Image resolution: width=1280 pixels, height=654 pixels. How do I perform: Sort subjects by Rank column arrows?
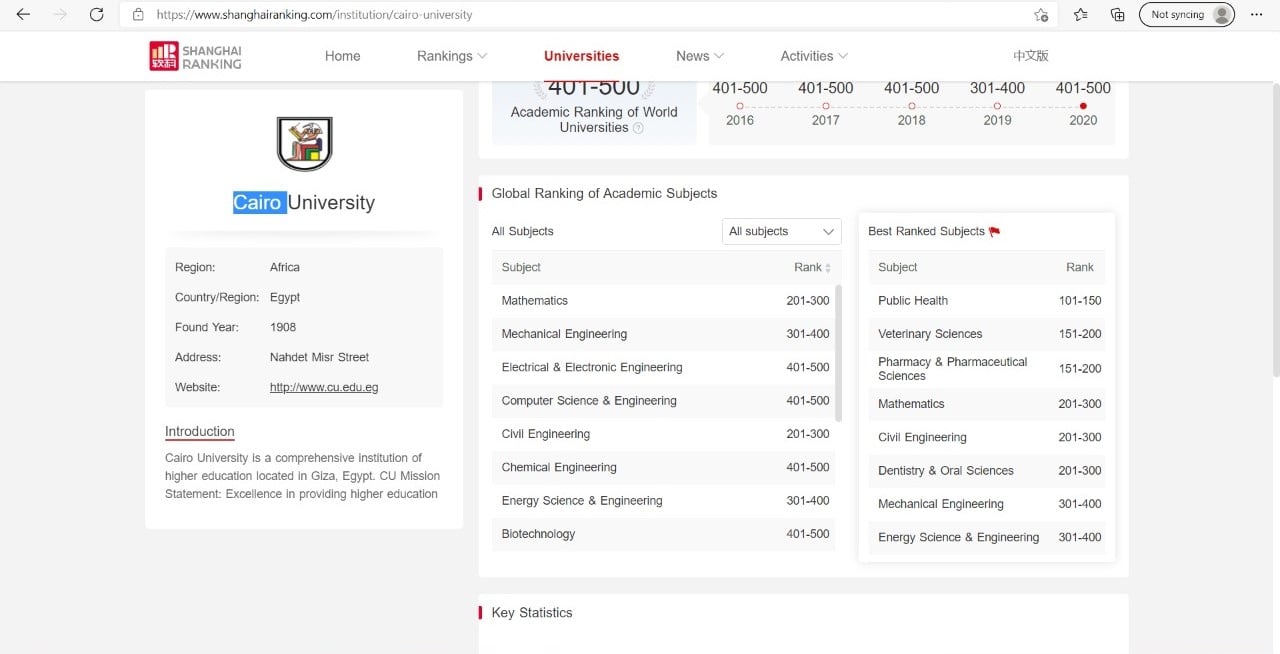pos(827,268)
